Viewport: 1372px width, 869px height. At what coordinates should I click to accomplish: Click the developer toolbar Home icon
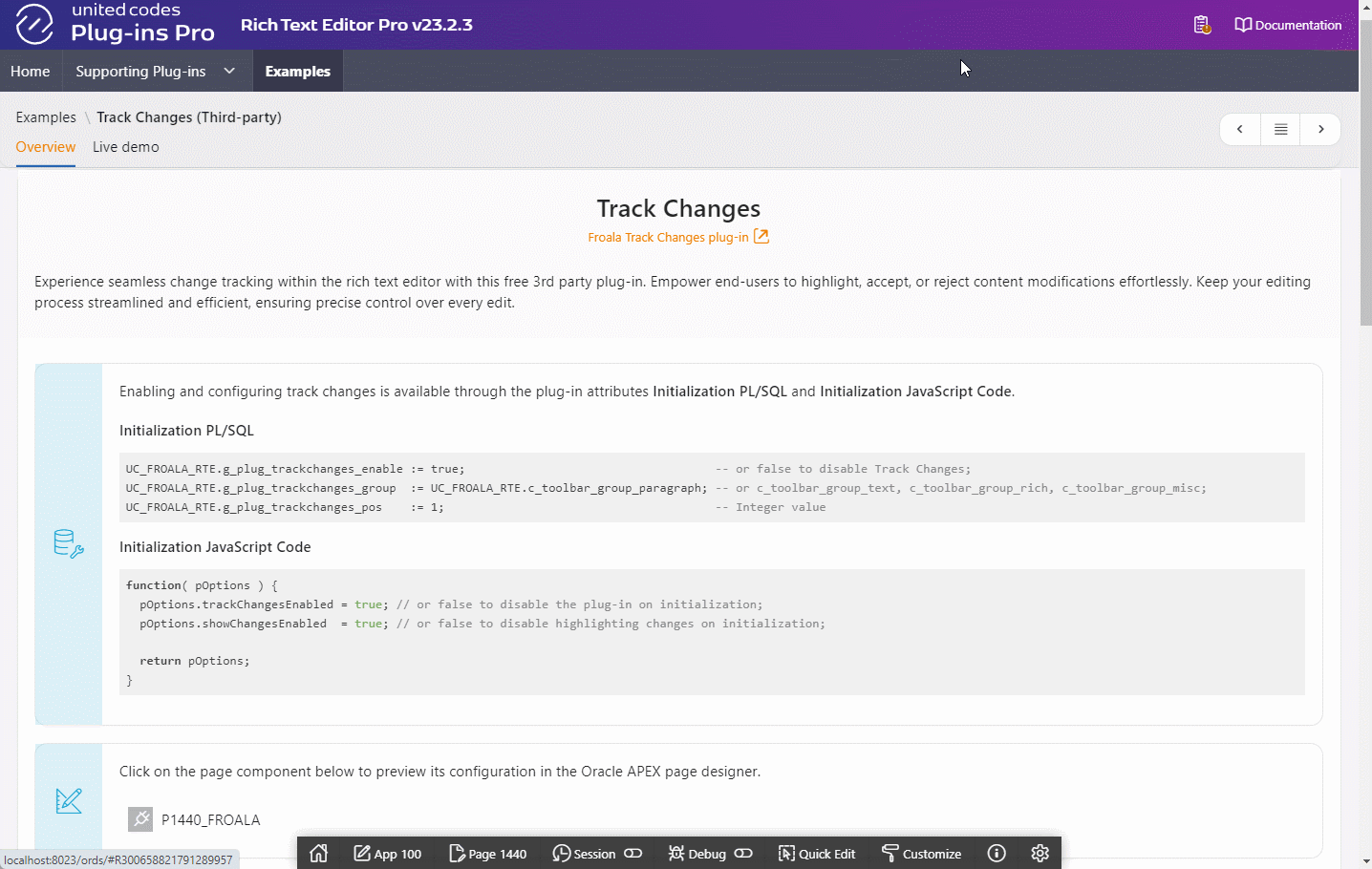tap(319, 854)
